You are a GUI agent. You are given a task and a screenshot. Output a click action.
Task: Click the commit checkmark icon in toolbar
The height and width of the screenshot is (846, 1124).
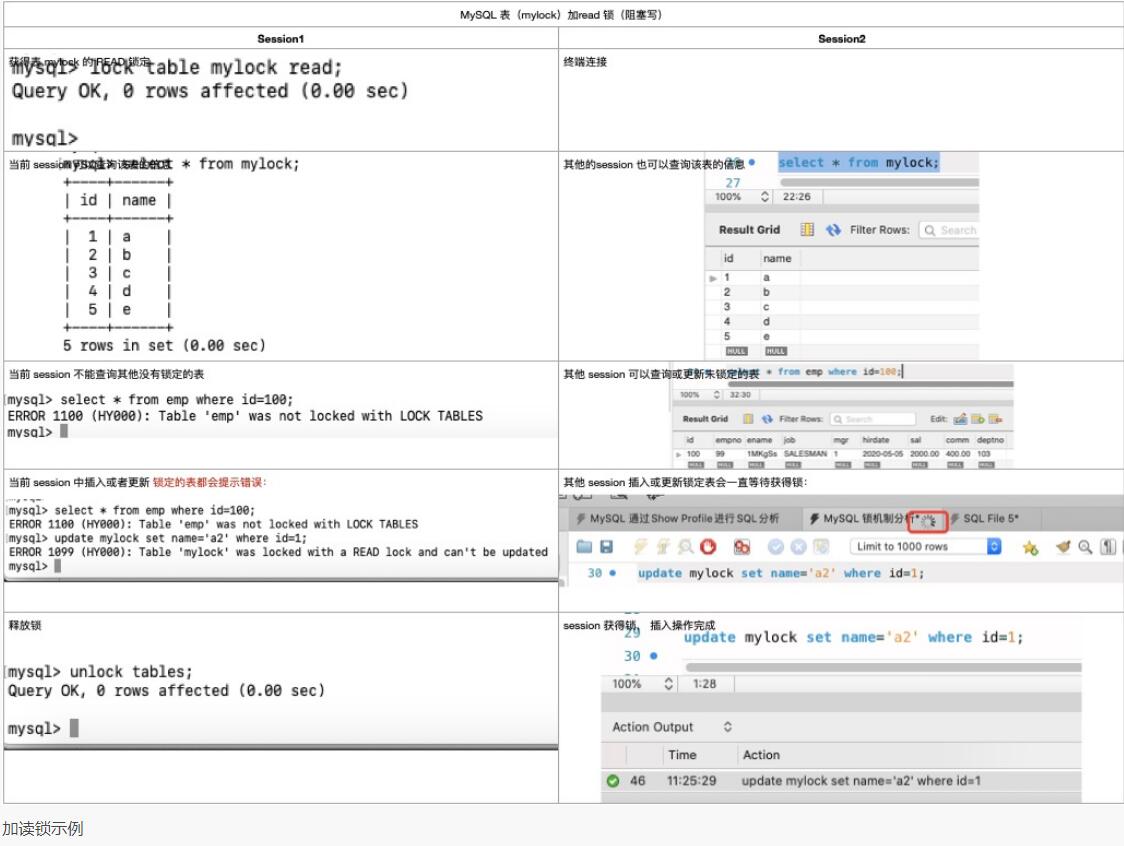[x=775, y=547]
